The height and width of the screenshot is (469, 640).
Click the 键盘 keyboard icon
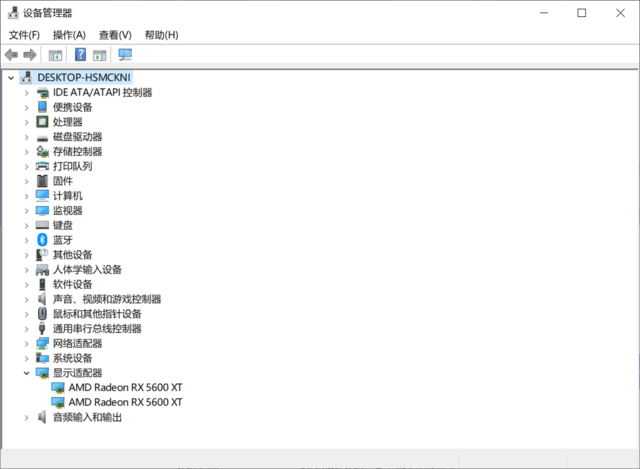pyautogui.click(x=42, y=225)
